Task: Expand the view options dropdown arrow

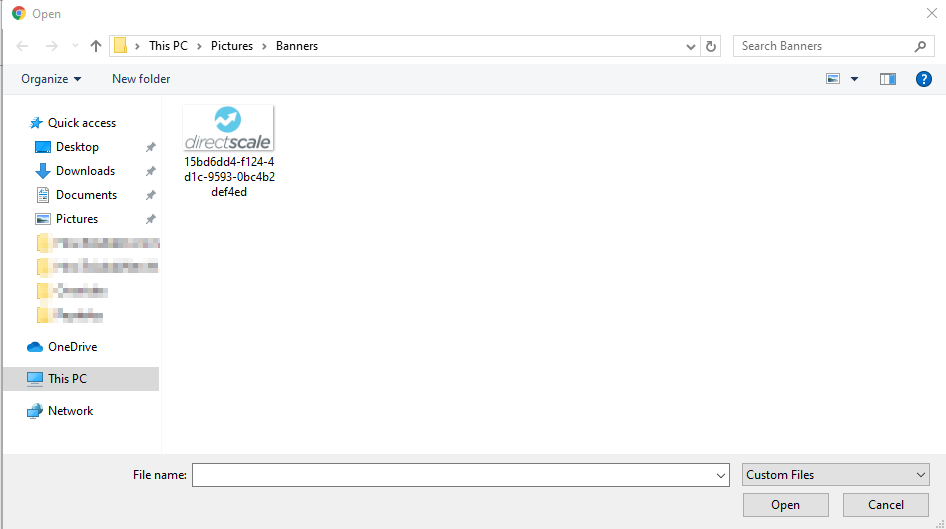Action: click(x=854, y=79)
